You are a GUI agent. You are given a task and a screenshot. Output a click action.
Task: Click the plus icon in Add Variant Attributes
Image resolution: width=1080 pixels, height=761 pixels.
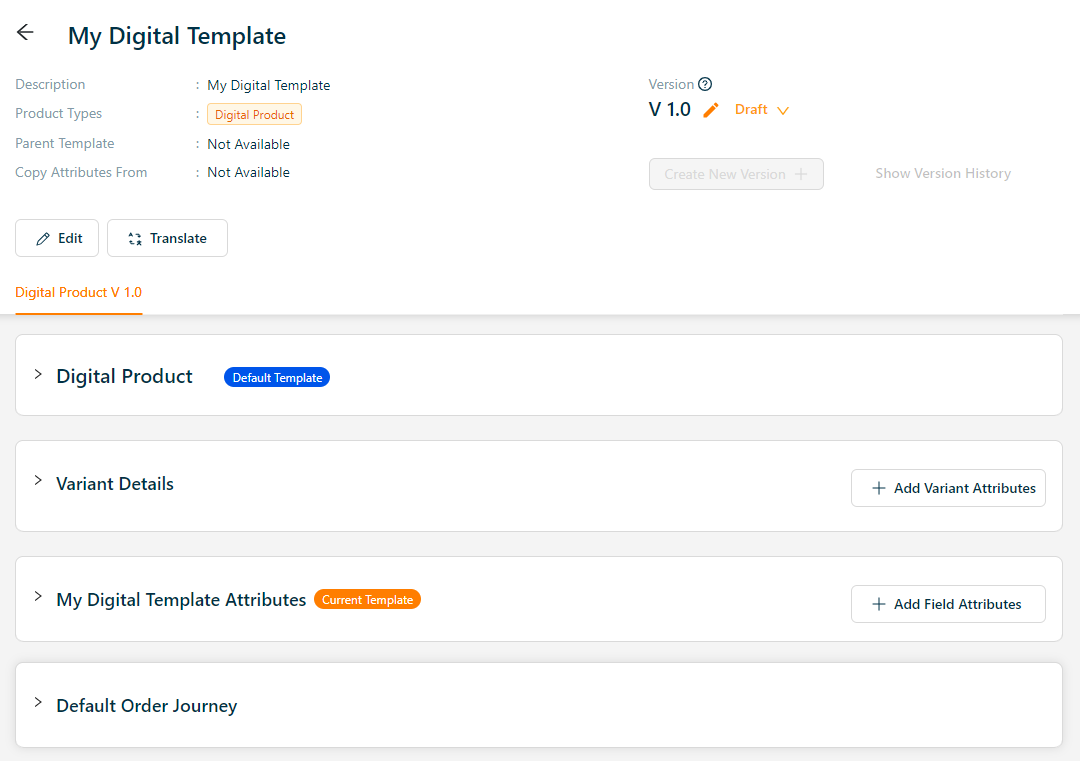click(879, 488)
